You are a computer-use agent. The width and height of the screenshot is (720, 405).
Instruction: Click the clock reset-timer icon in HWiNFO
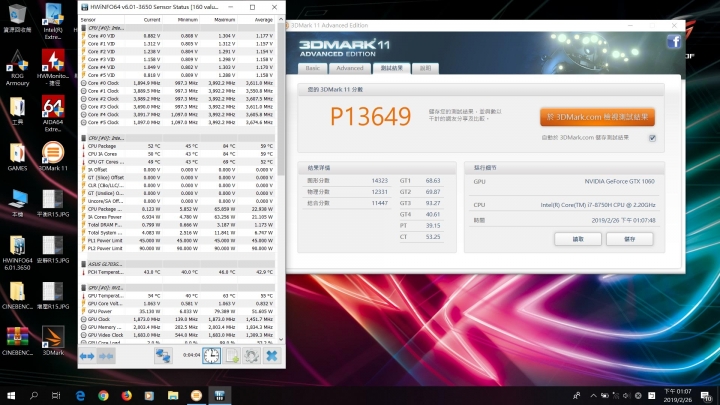[211, 356]
